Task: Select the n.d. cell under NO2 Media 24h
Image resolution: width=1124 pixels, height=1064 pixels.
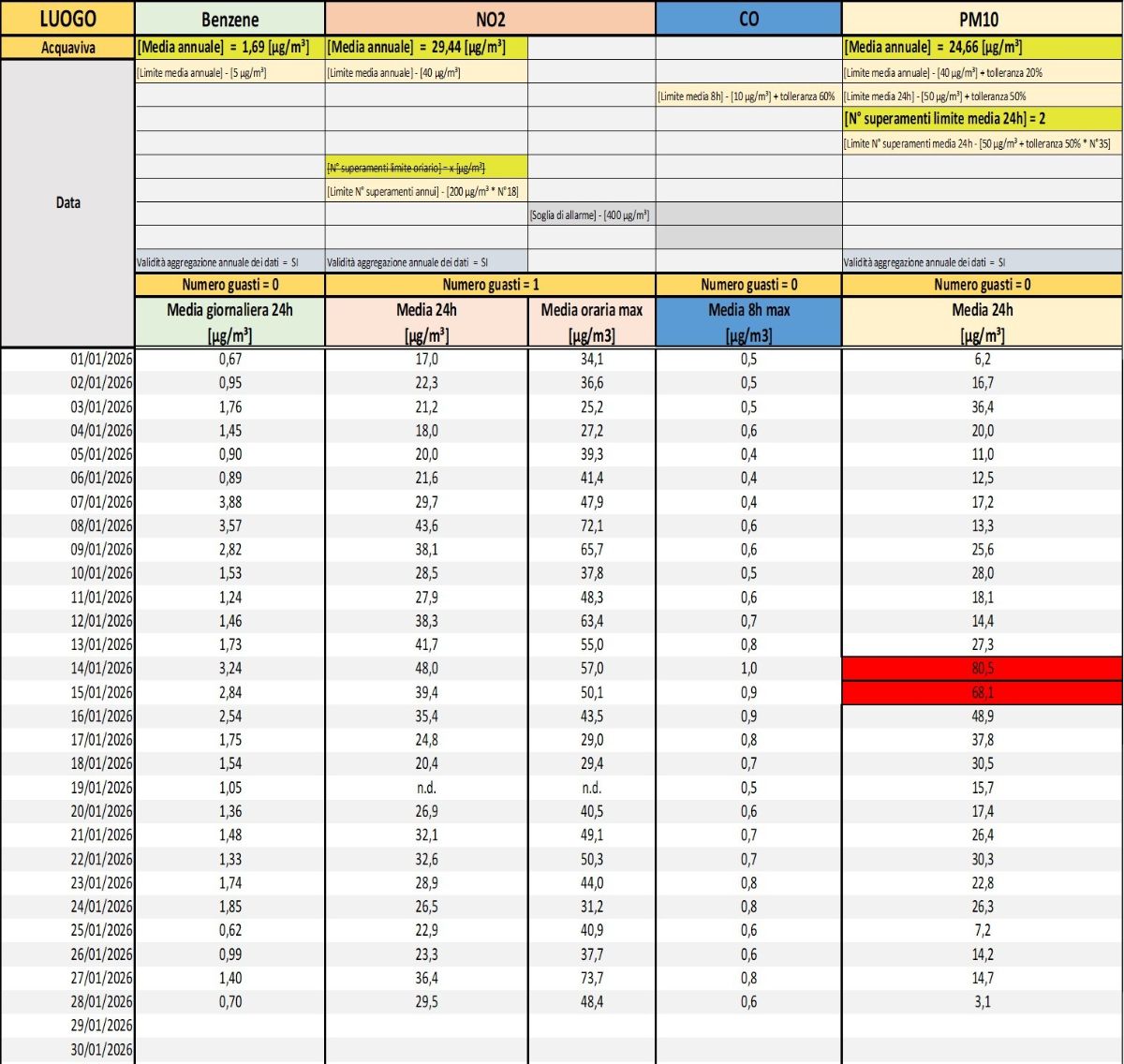Action: pos(426,788)
